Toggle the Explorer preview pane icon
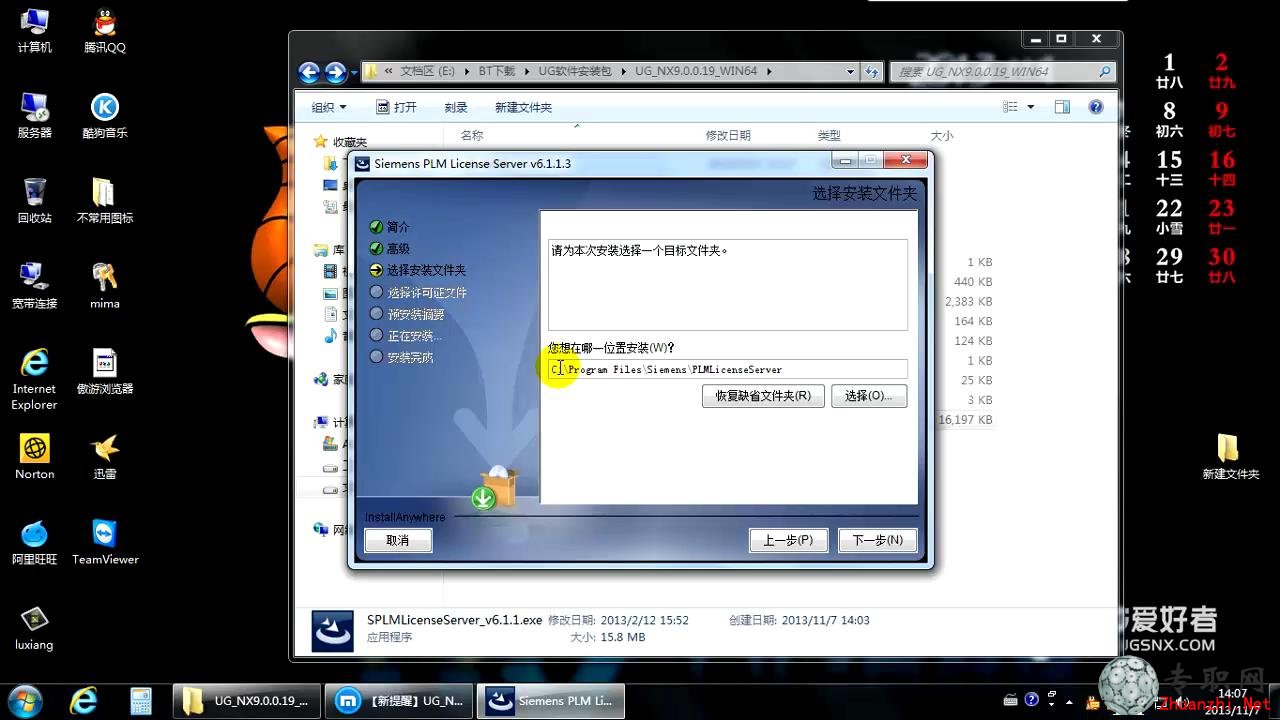 point(1062,107)
